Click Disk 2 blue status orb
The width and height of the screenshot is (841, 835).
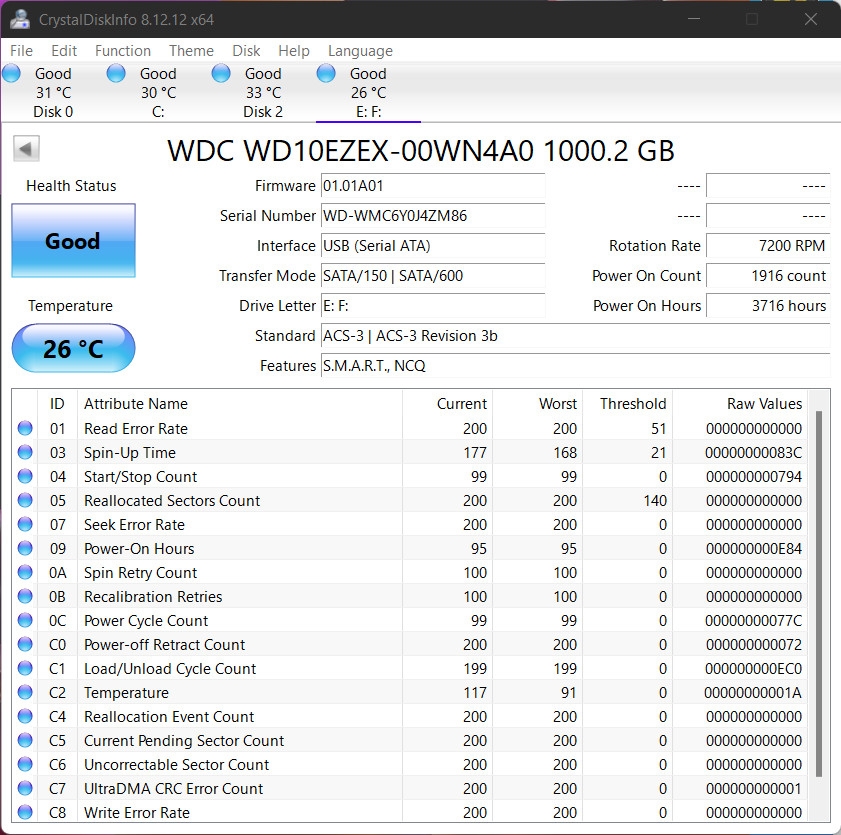tap(221, 73)
